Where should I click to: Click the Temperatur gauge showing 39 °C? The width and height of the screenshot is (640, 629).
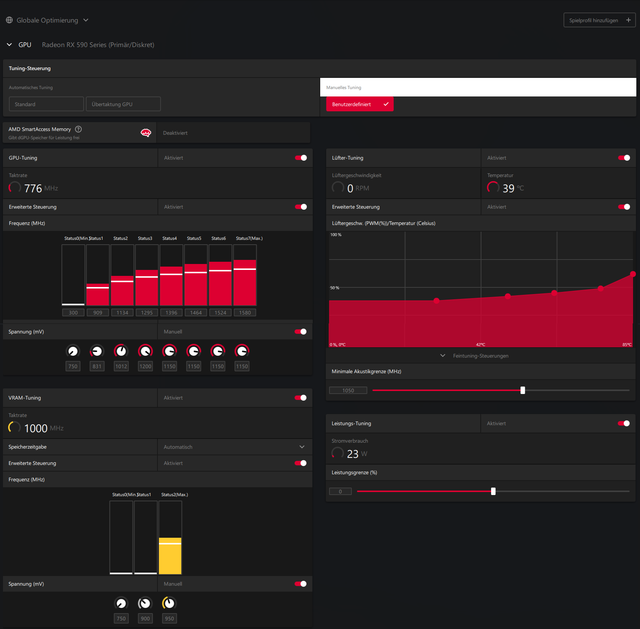(493, 188)
